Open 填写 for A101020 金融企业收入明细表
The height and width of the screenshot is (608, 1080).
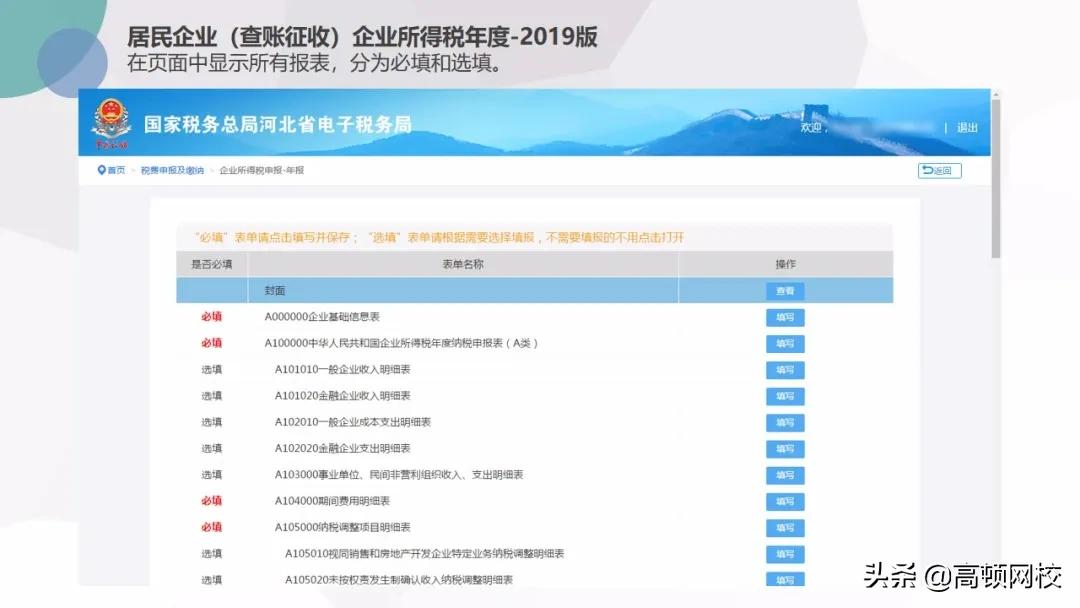pyautogui.click(x=784, y=396)
